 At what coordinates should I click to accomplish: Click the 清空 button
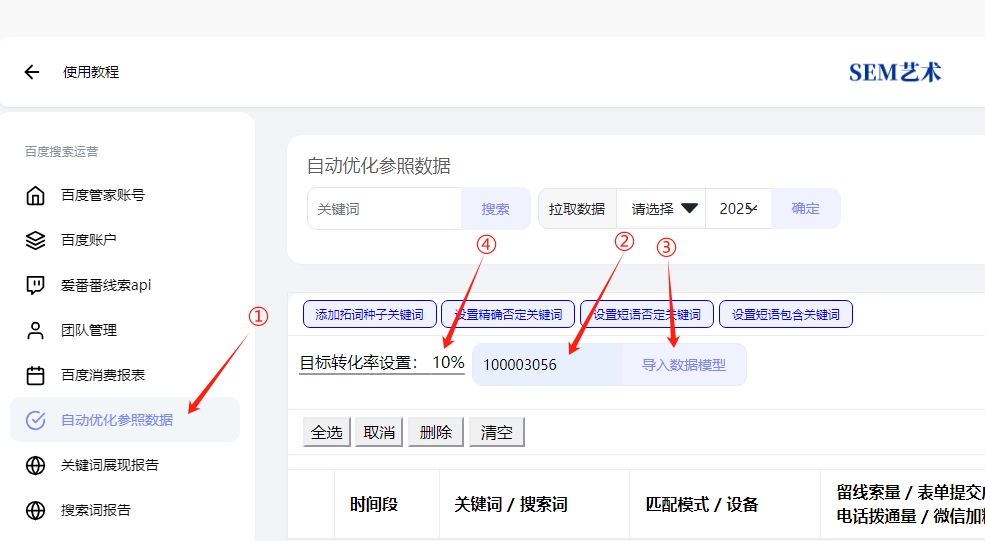click(496, 432)
